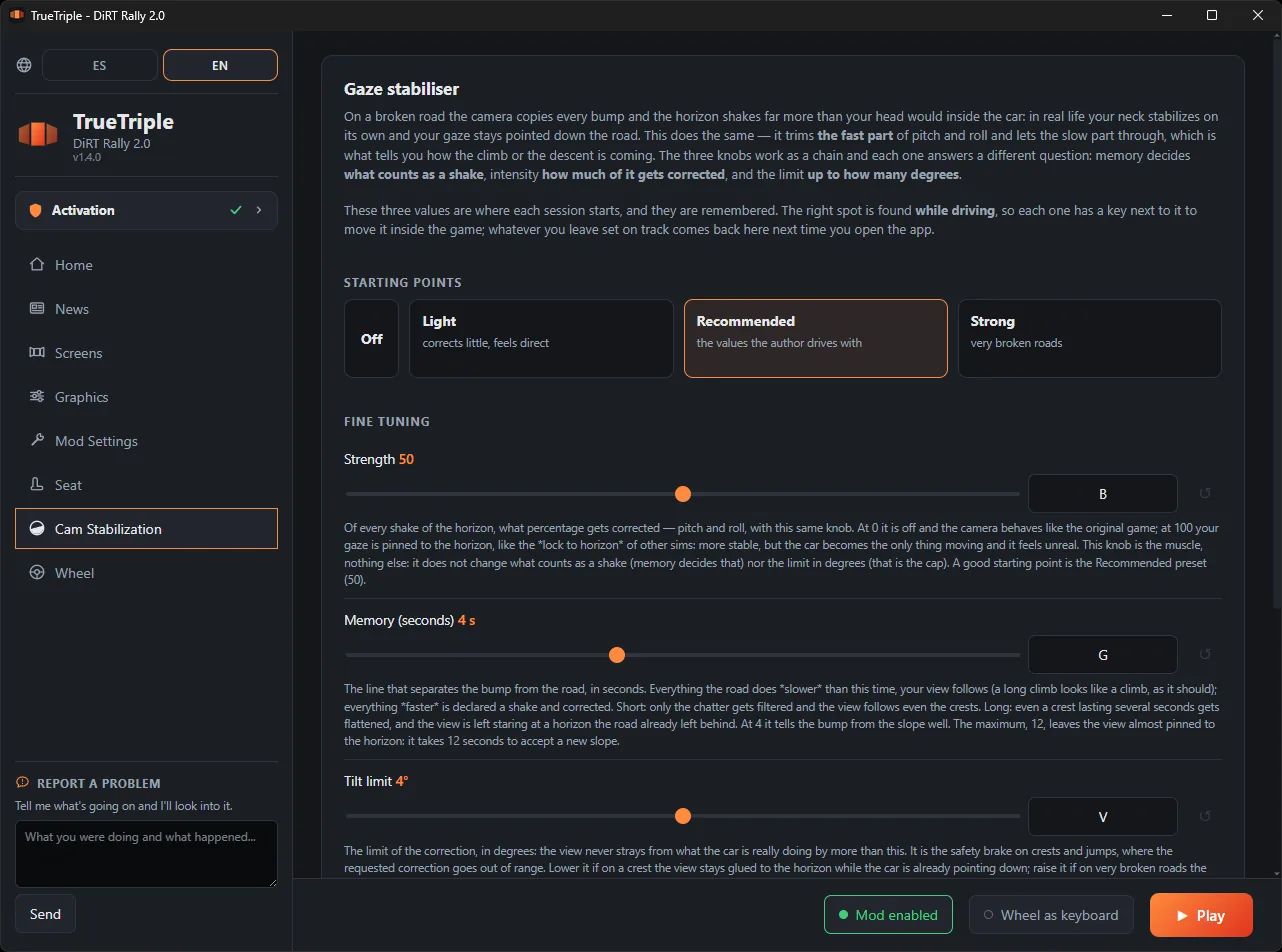The width and height of the screenshot is (1282, 952).
Task: Select the Off starting point
Action: [x=371, y=339]
